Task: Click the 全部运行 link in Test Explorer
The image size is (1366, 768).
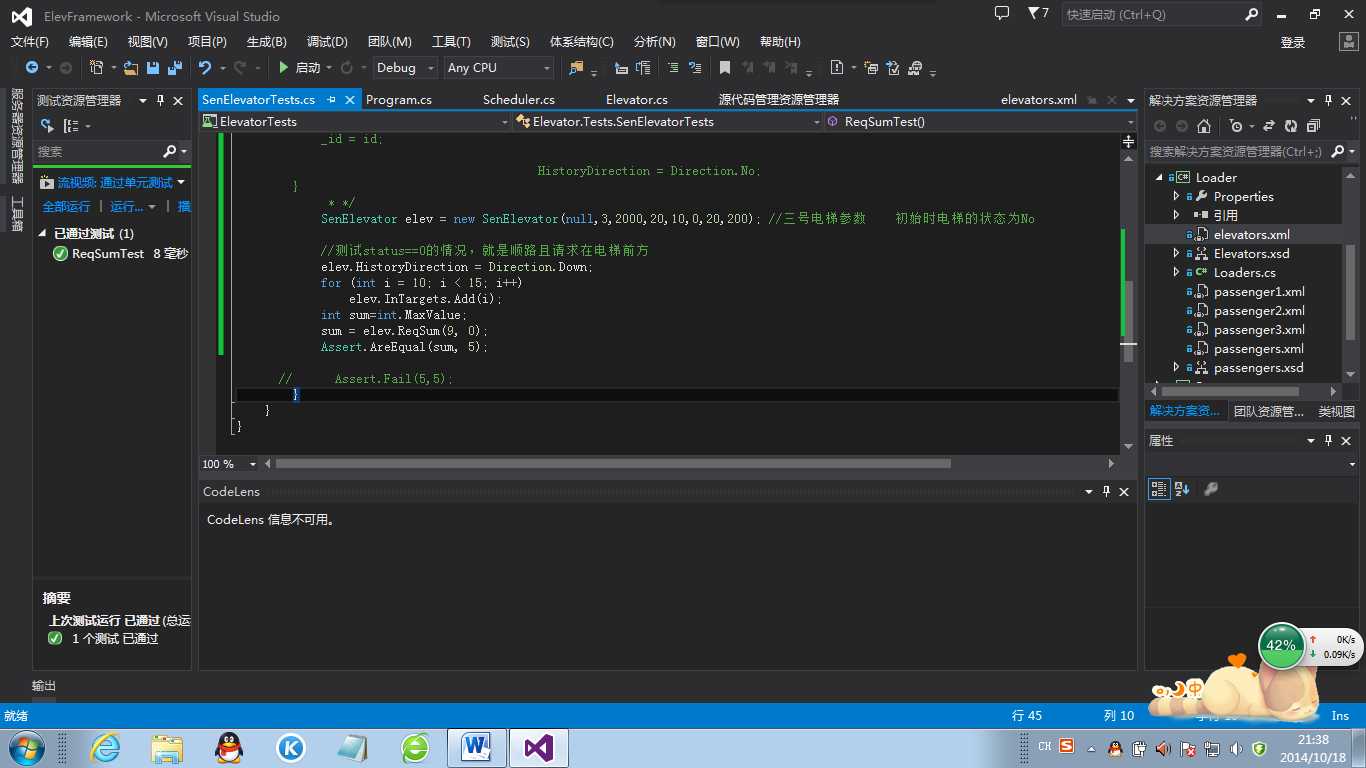Action: tap(66, 207)
